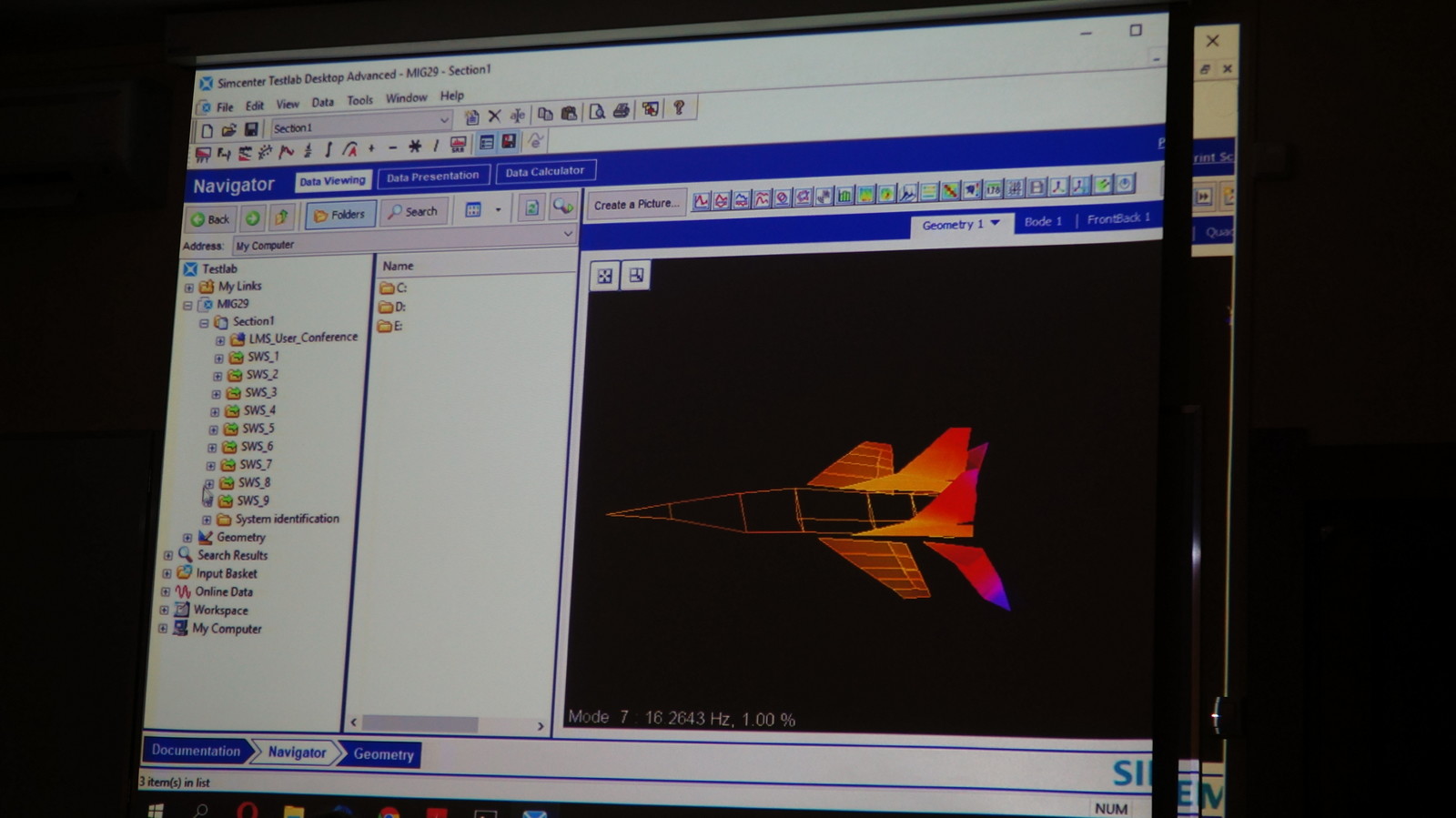Switch to the Data Calculator sub-tab
Image resolution: width=1456 pixels, height=818 pixels.
point(544,171)
